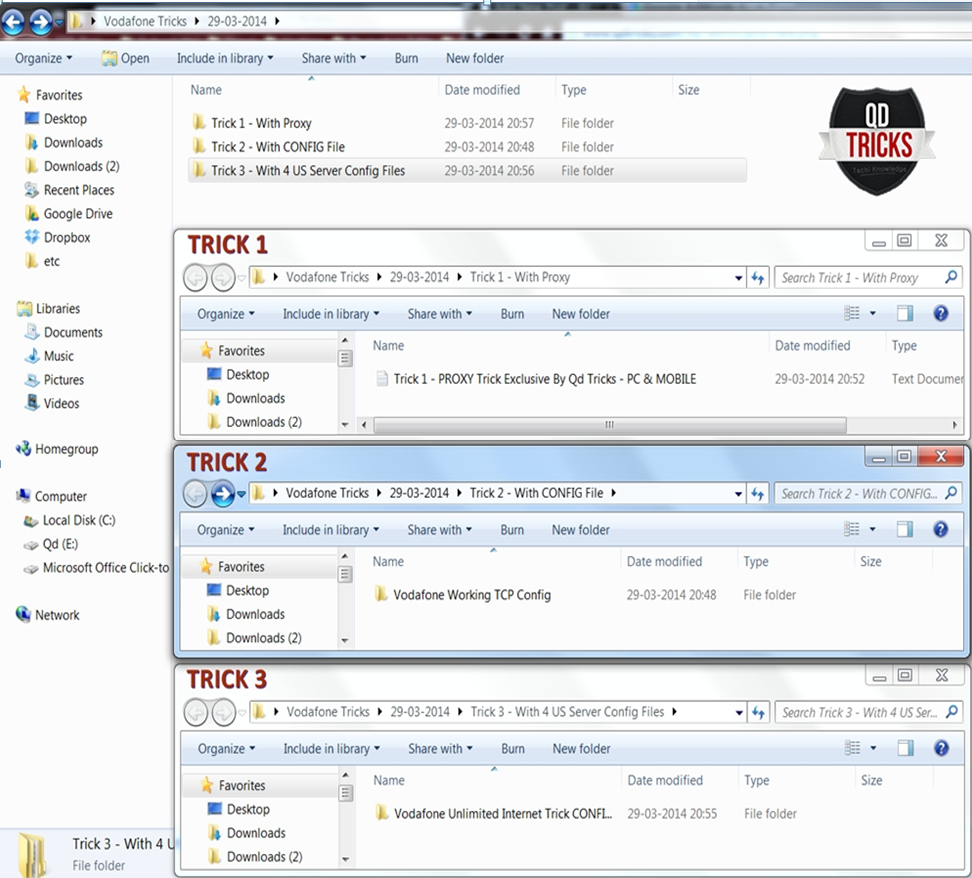Screen dimensions: 972x878
Task: Select Vodafone Unlimited Internet Trick CONFI folder
Action: click(x=494, y=814)
